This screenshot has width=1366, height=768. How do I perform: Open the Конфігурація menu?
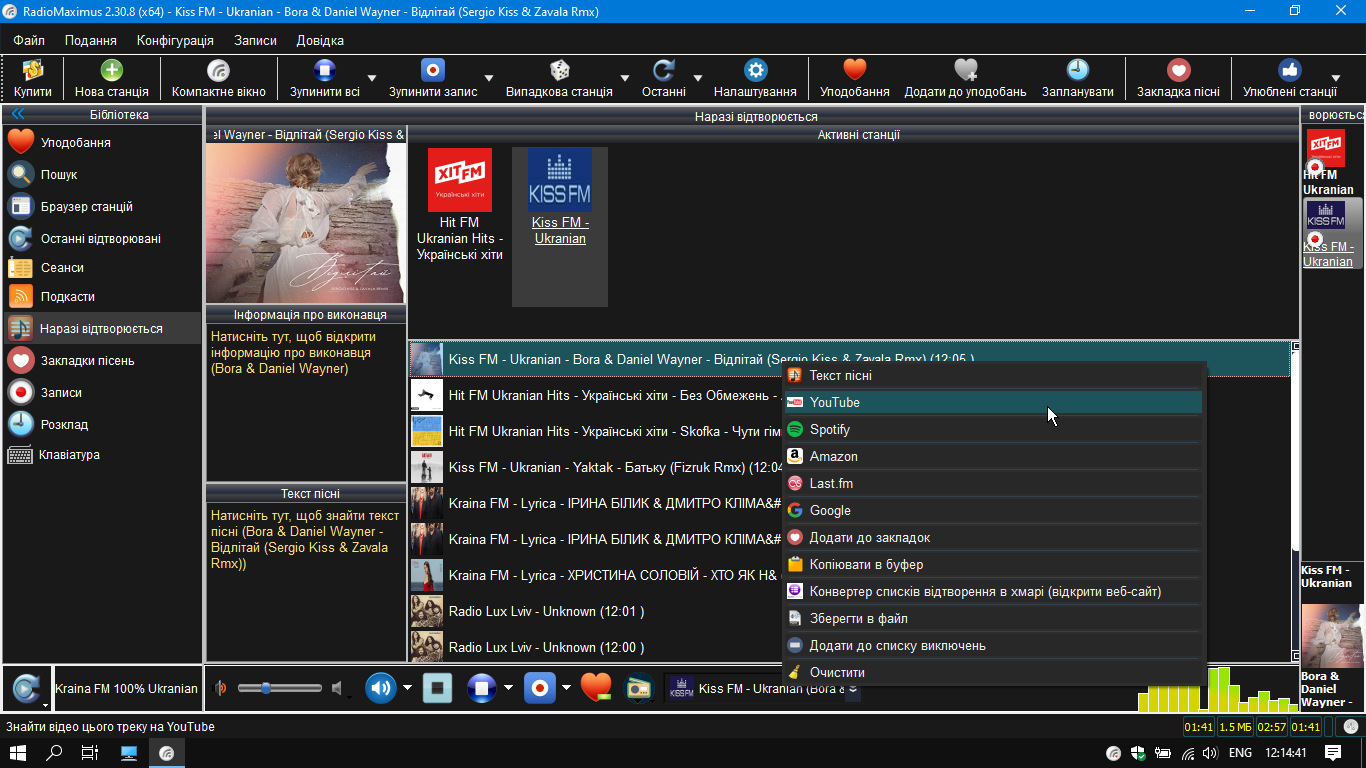pyautogui.click(x=175, y=41)
